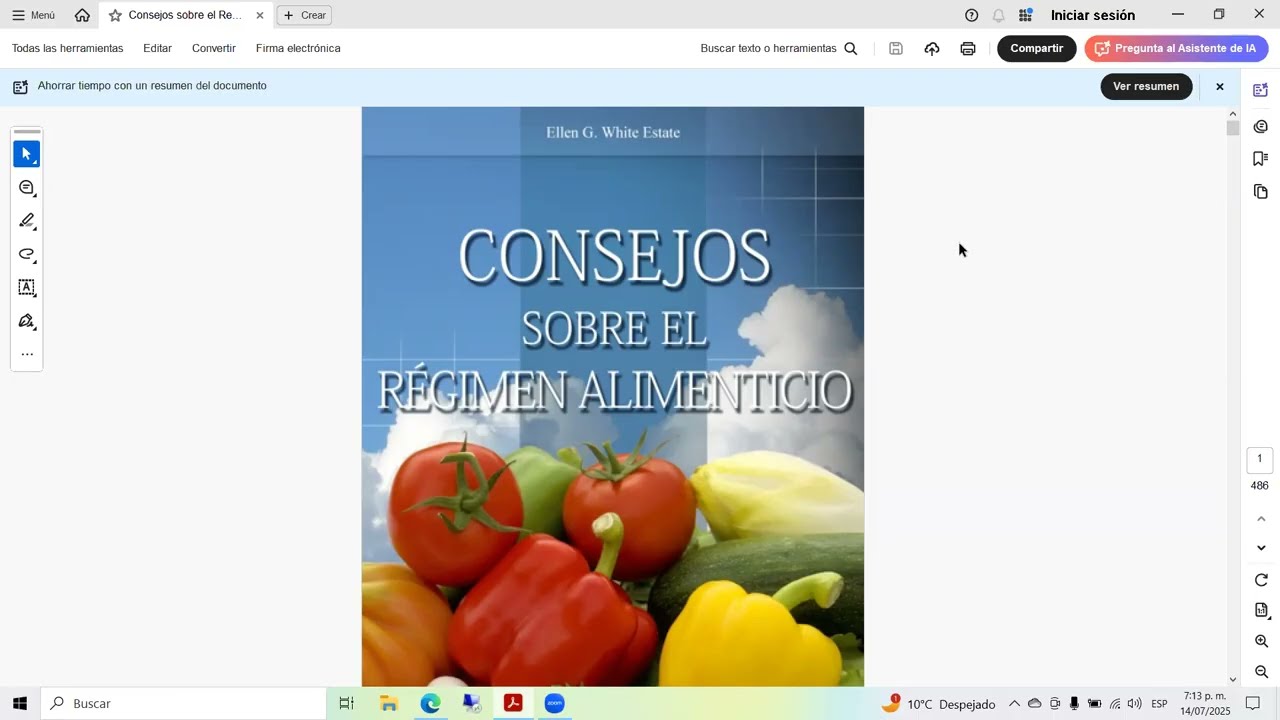This screenshot has width=1280, height=720.
Task: Open the Editar menu item
Action: click(x=157, y=48)
